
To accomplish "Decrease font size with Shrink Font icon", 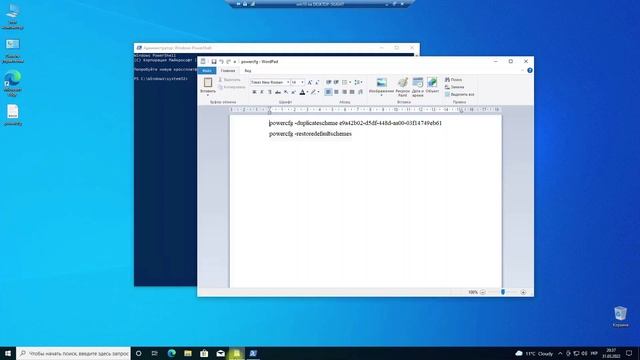I will pos(317,82).
